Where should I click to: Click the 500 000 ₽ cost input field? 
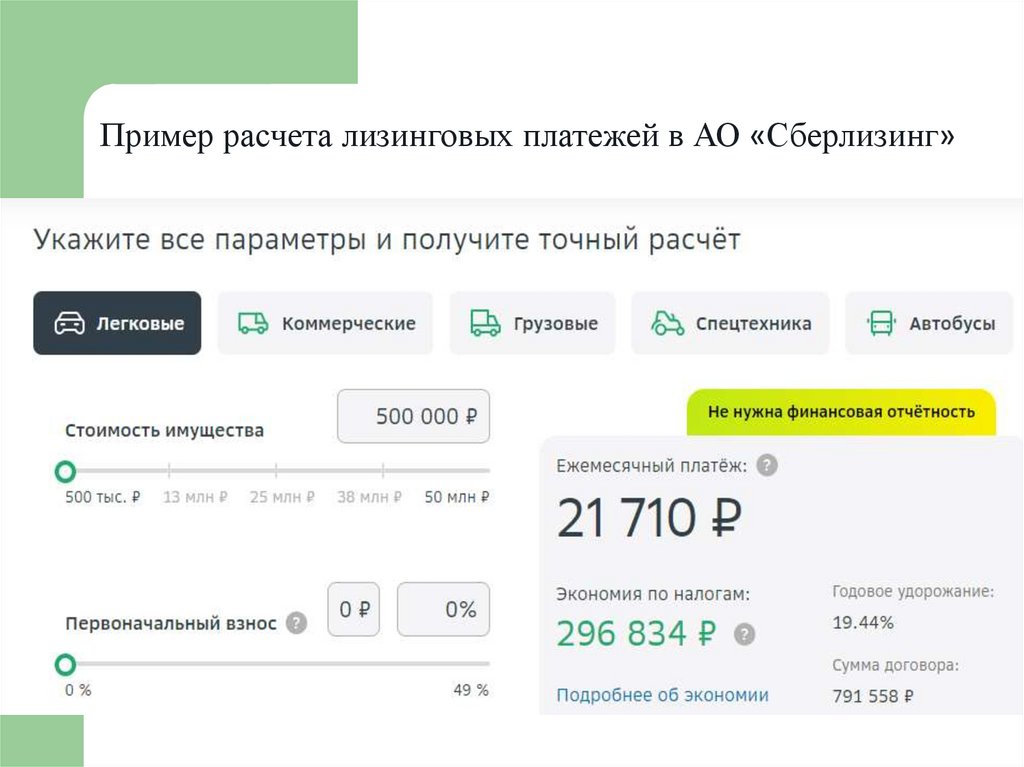coord(414,416)
